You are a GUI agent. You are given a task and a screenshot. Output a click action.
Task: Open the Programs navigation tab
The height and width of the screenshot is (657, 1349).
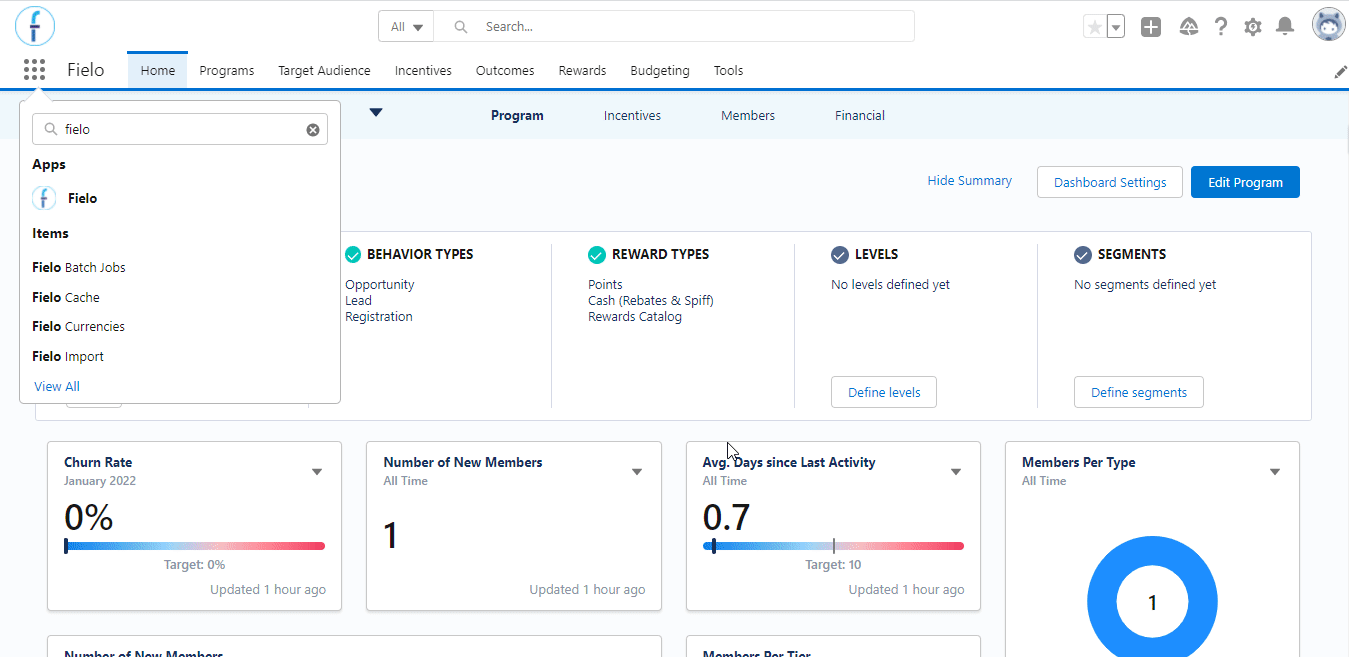tap(227, 70)
